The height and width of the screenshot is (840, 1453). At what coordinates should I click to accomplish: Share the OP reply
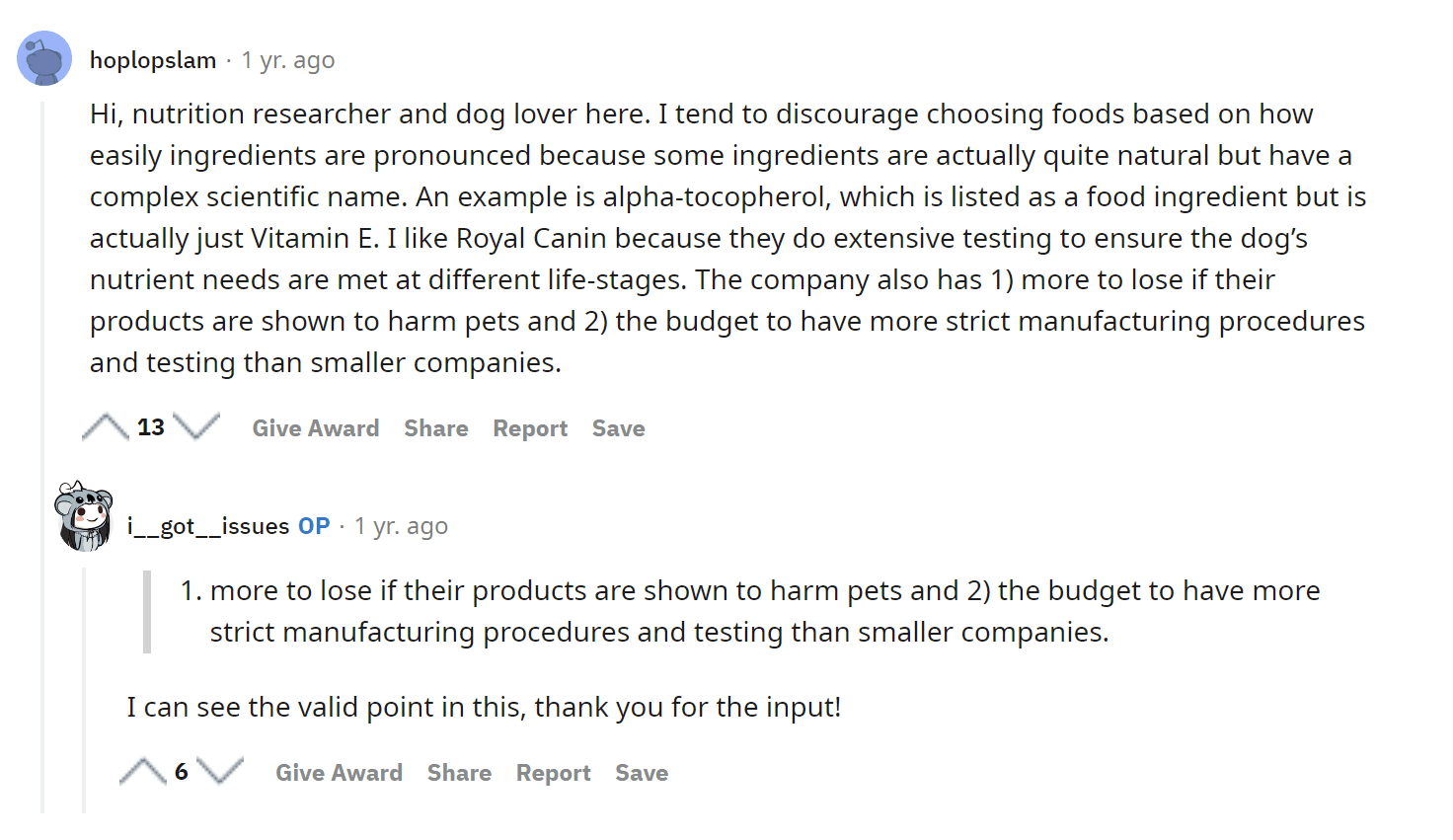pos(459,773)
